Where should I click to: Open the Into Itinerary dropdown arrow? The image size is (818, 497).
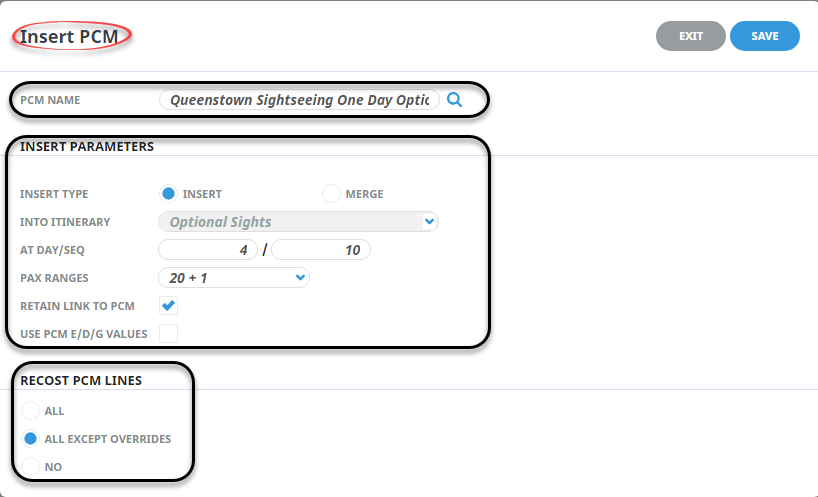429,222
